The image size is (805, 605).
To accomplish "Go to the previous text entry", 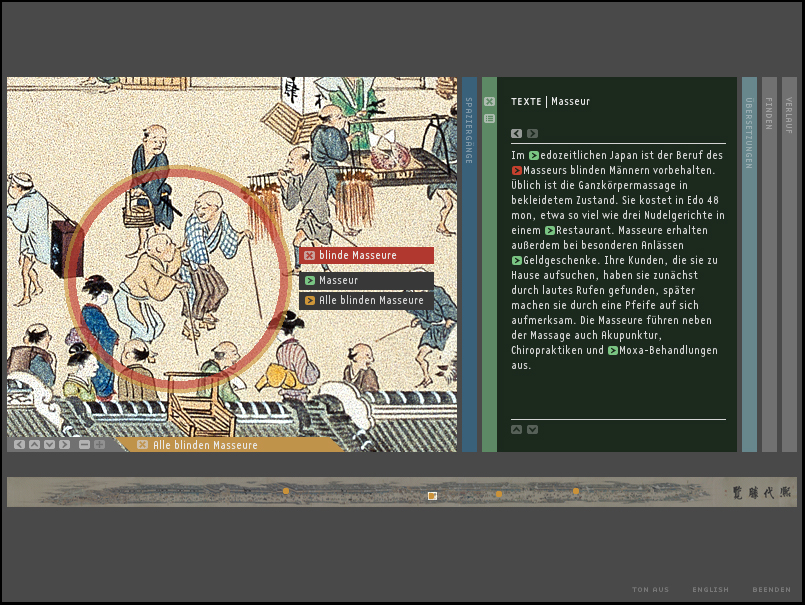I will (516, 134).
